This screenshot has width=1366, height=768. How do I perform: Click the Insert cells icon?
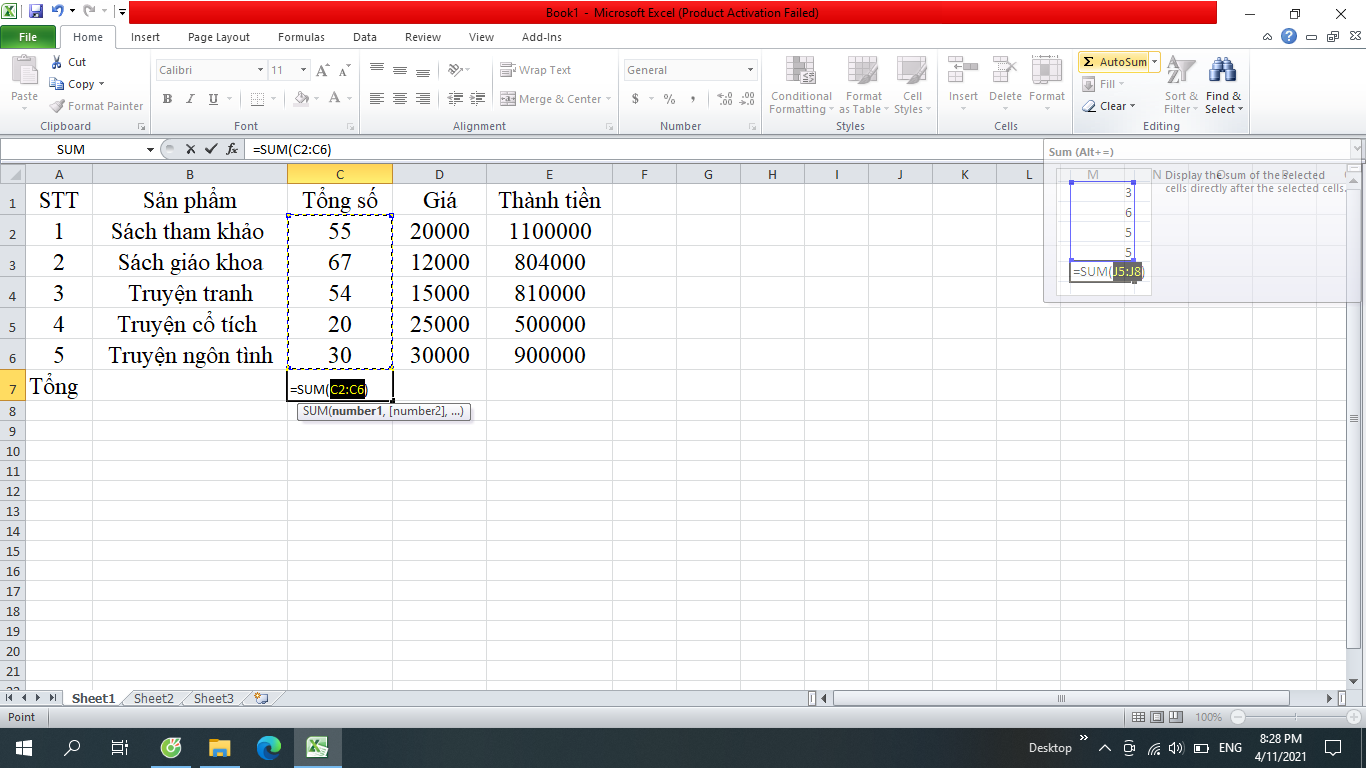pos(963,70)
